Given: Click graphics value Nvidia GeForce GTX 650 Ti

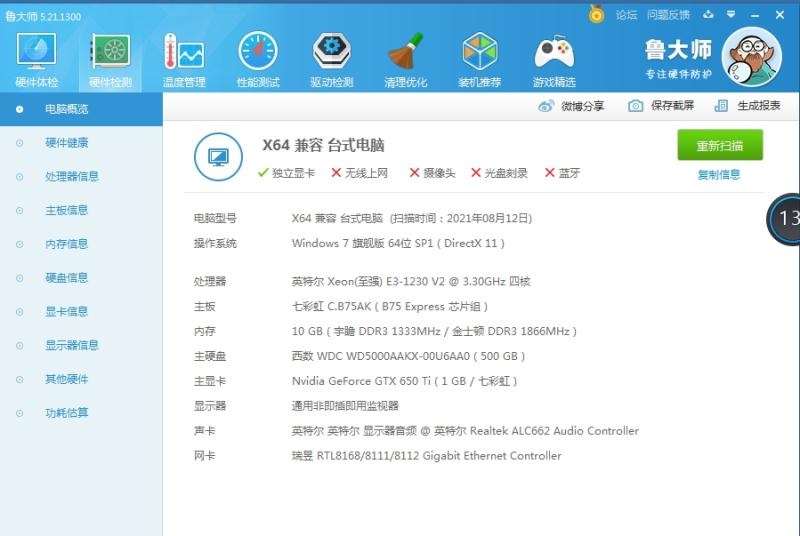Looking at the screenshot, I should 405,381.
